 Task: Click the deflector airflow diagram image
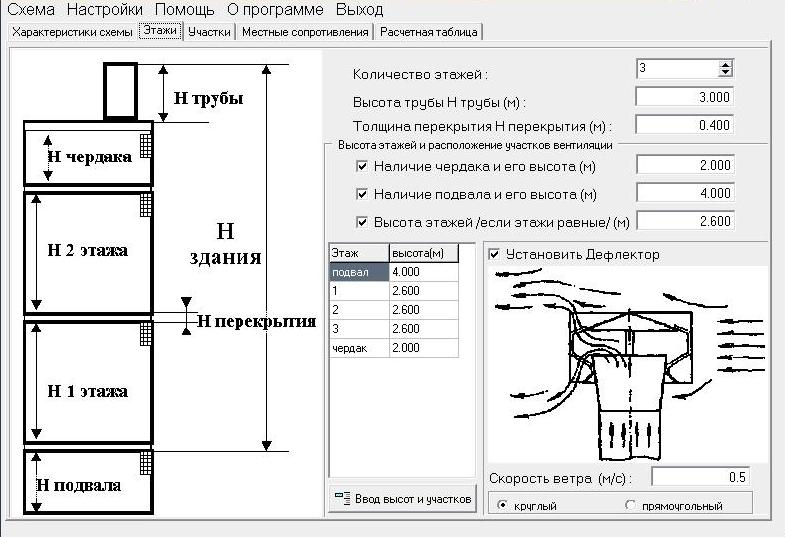point(626,362)
